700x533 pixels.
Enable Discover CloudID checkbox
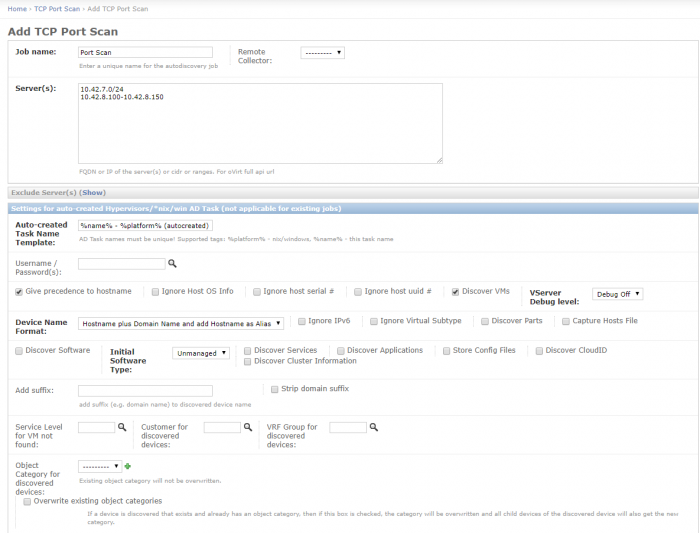(x=539, y=351)
